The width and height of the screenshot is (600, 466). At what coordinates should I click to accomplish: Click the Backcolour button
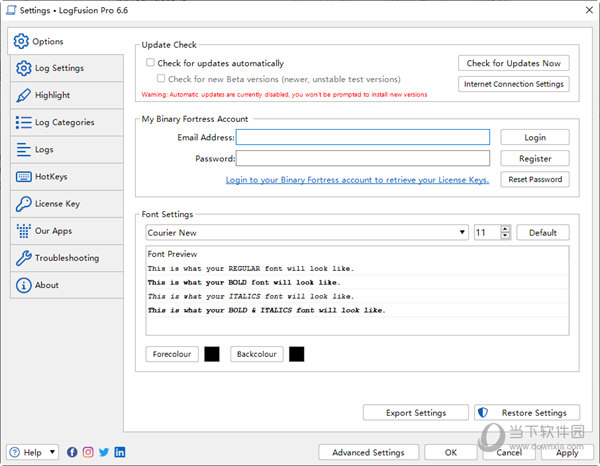coord(256,354)
